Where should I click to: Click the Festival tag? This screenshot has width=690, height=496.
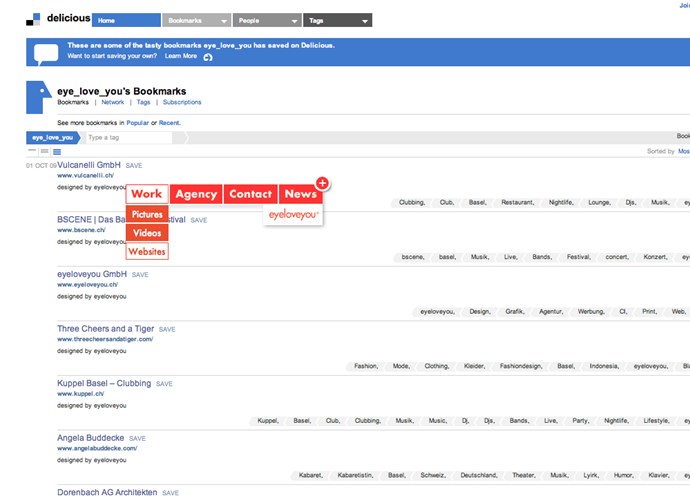coord(579,257)
